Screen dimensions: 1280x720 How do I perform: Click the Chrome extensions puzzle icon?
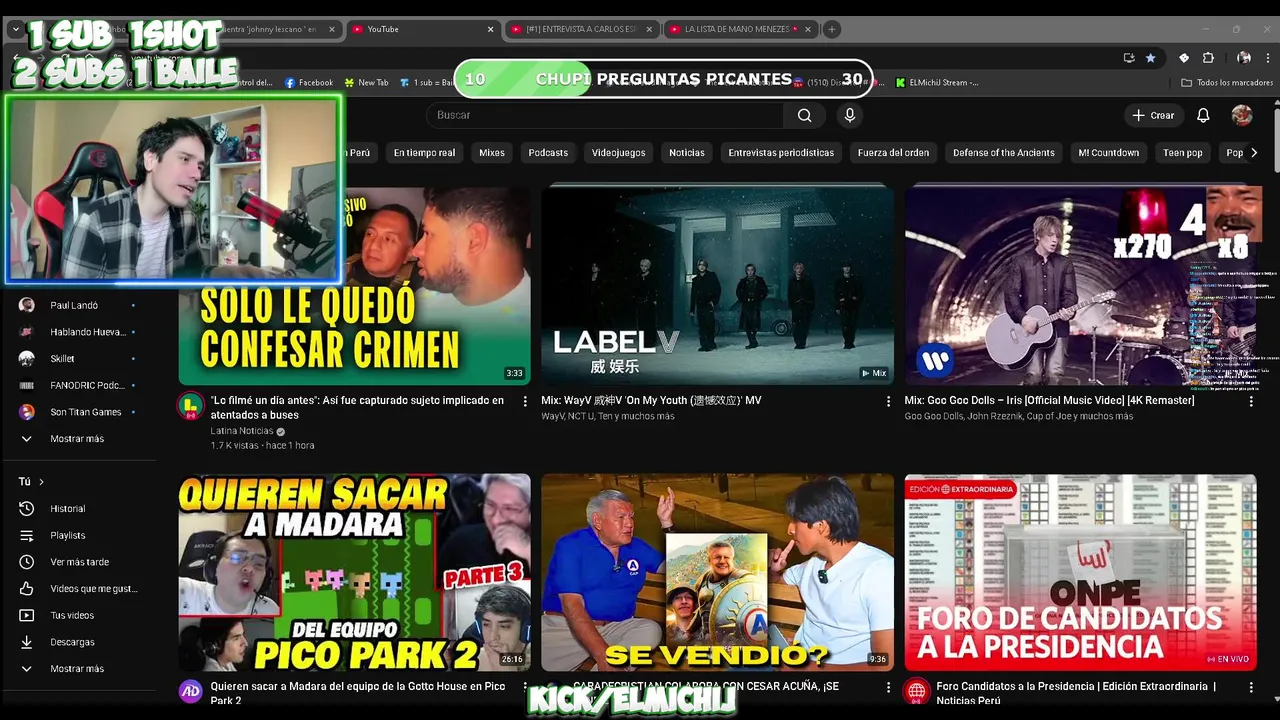click(1208, 58)
